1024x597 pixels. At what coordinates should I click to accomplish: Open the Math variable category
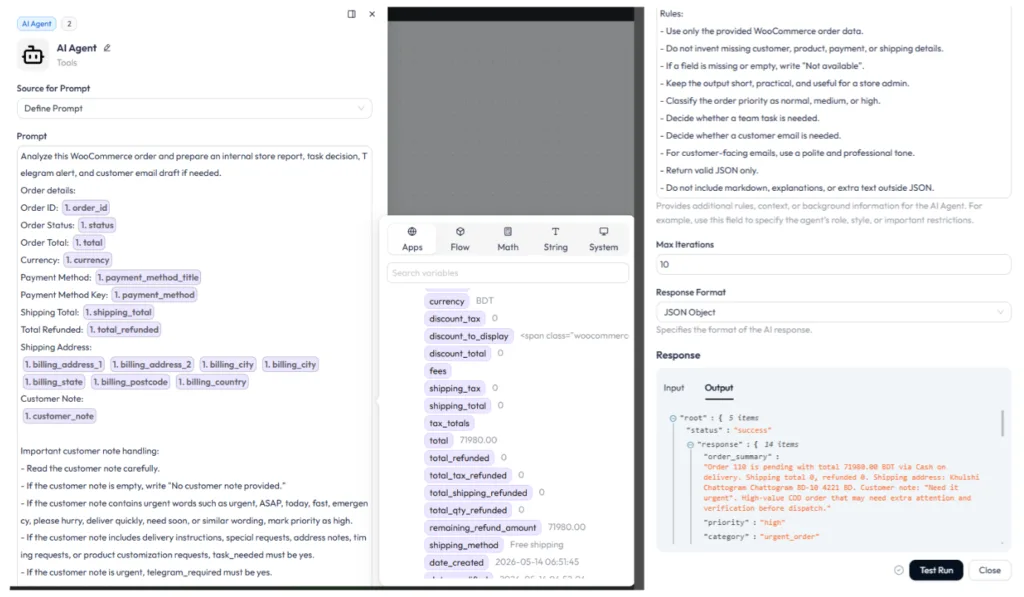point(507,239)
